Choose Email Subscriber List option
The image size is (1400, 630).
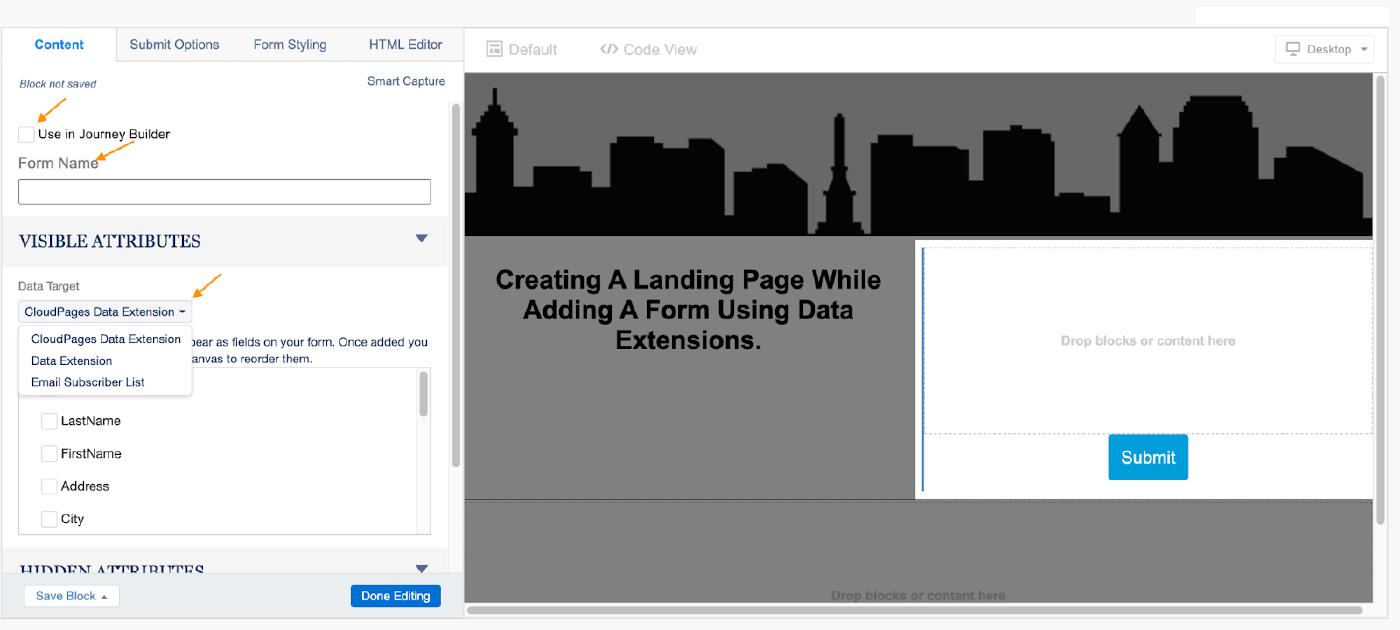pyautogui.click(x=88, y=382)
